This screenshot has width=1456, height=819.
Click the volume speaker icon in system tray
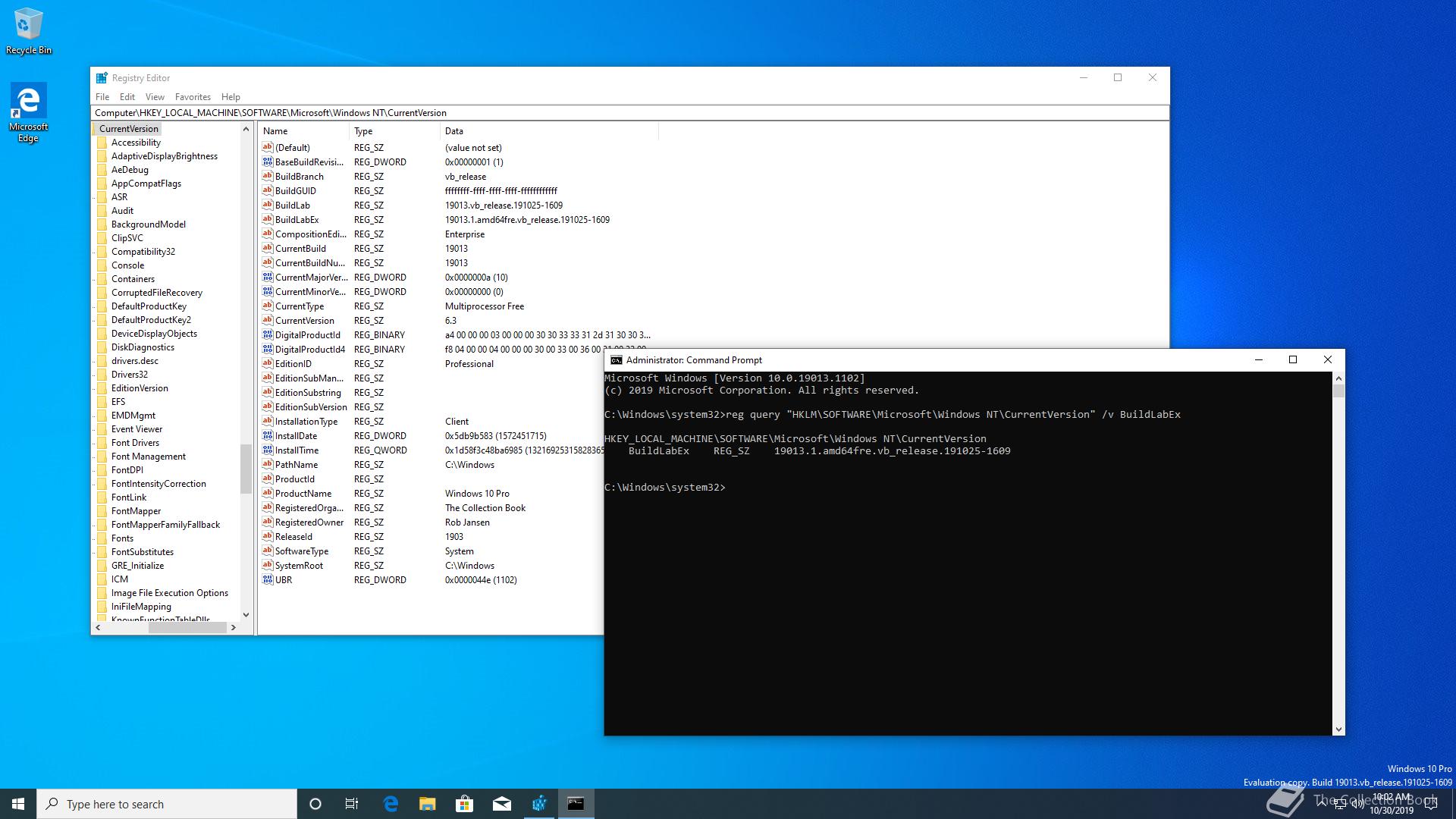pos(1357,804)
